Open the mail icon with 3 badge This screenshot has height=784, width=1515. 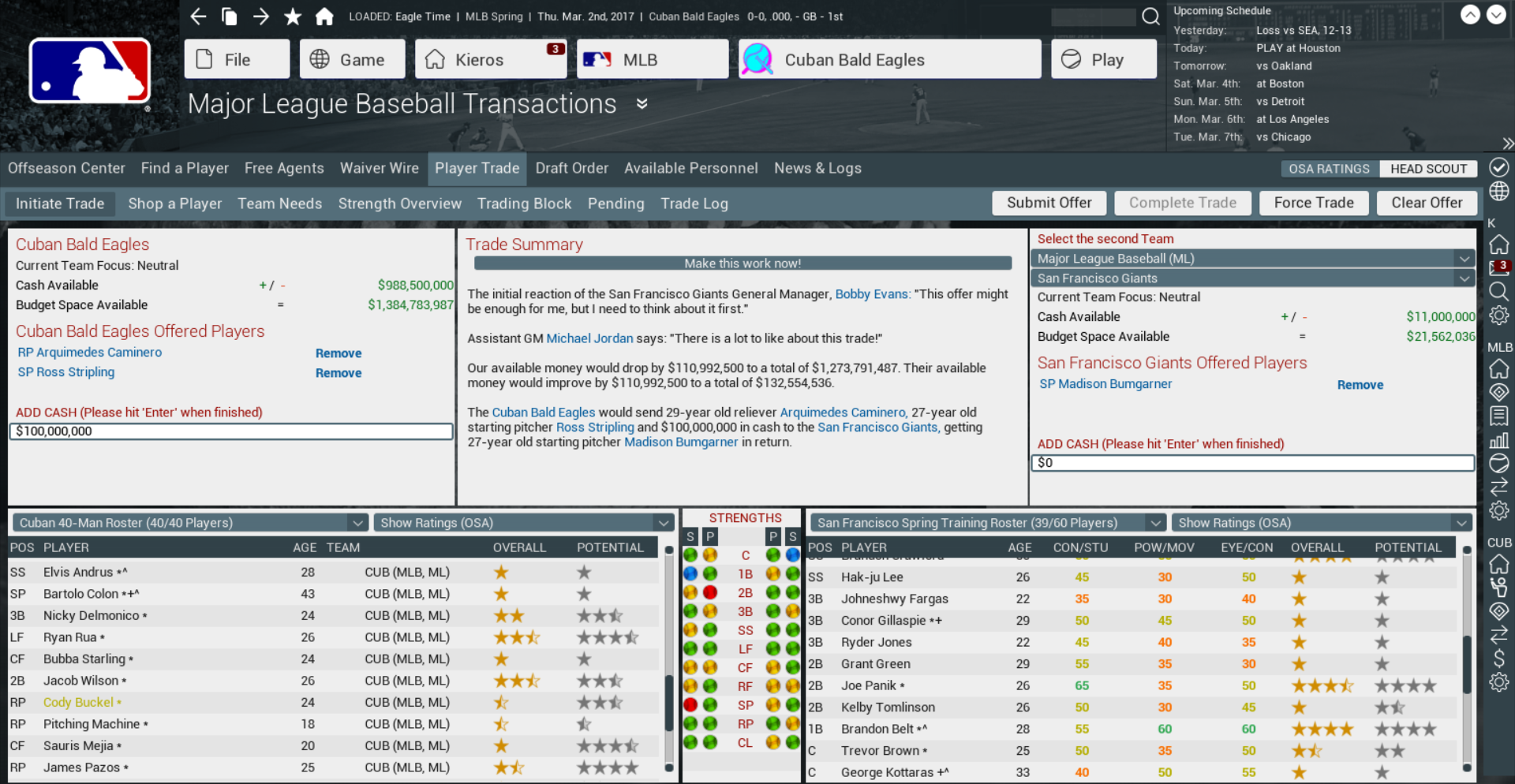(x=1499, y=268)
